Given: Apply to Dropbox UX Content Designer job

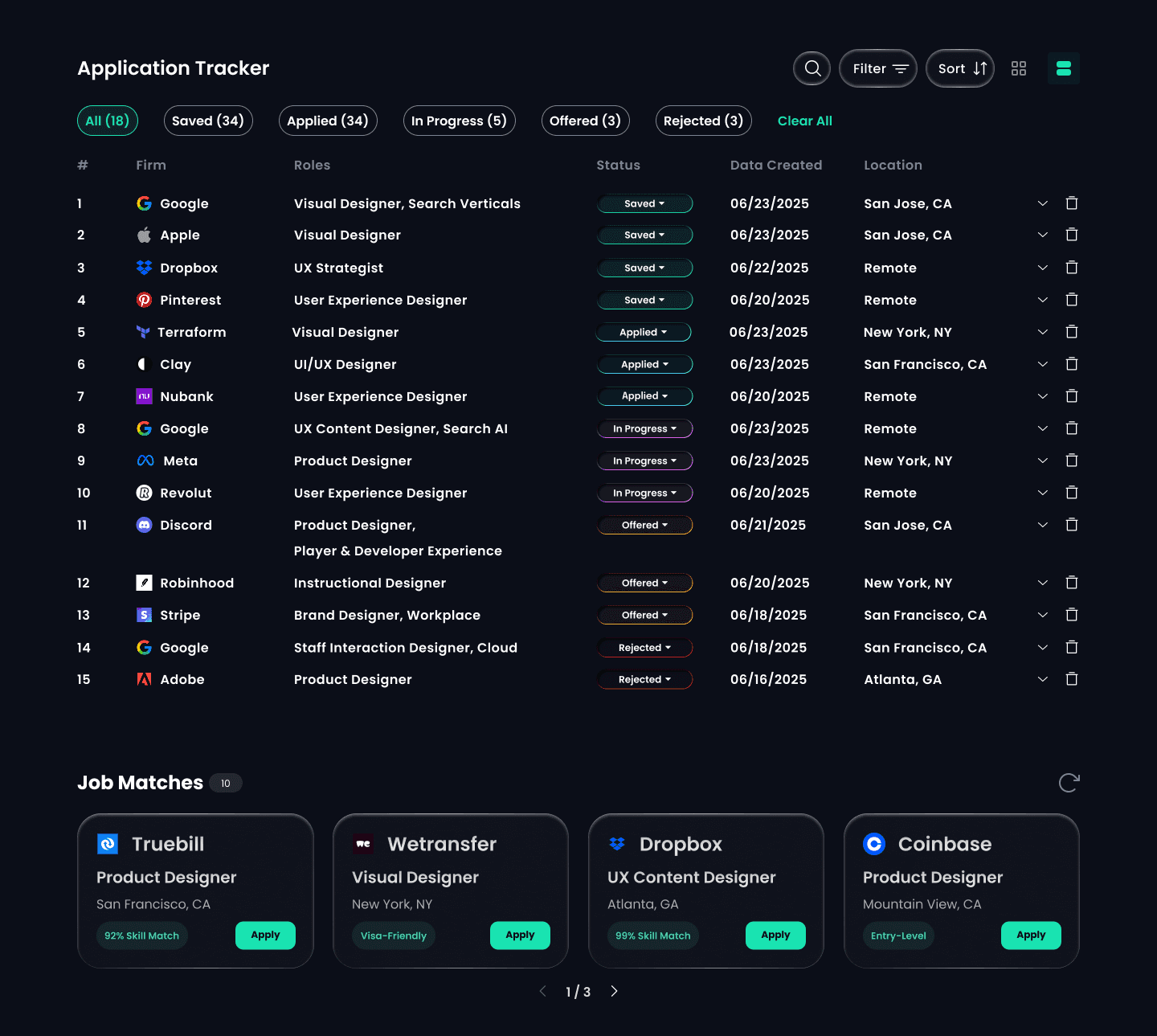Looking at the screenshot, I should point(775,935).
